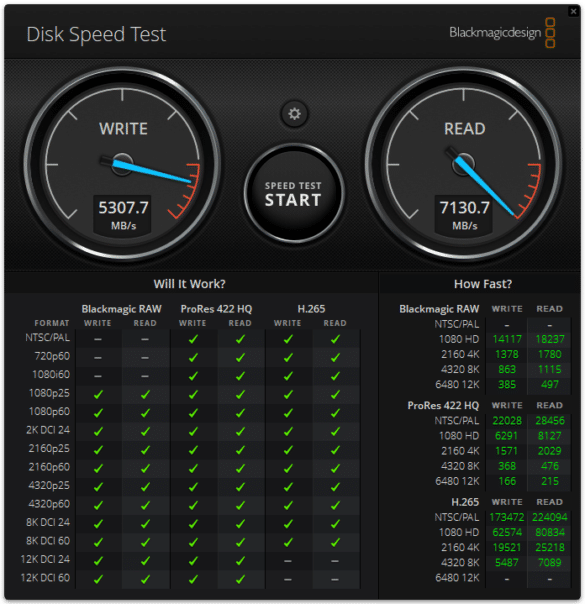Click the read gauge needle dial
585x604 pixels.
coord(463,164)
